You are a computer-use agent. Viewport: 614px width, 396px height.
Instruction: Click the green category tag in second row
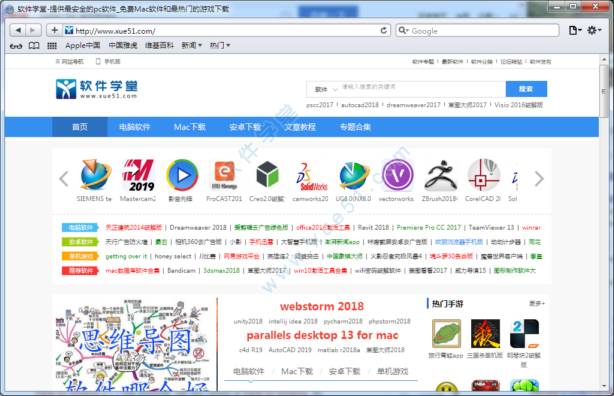80,242
